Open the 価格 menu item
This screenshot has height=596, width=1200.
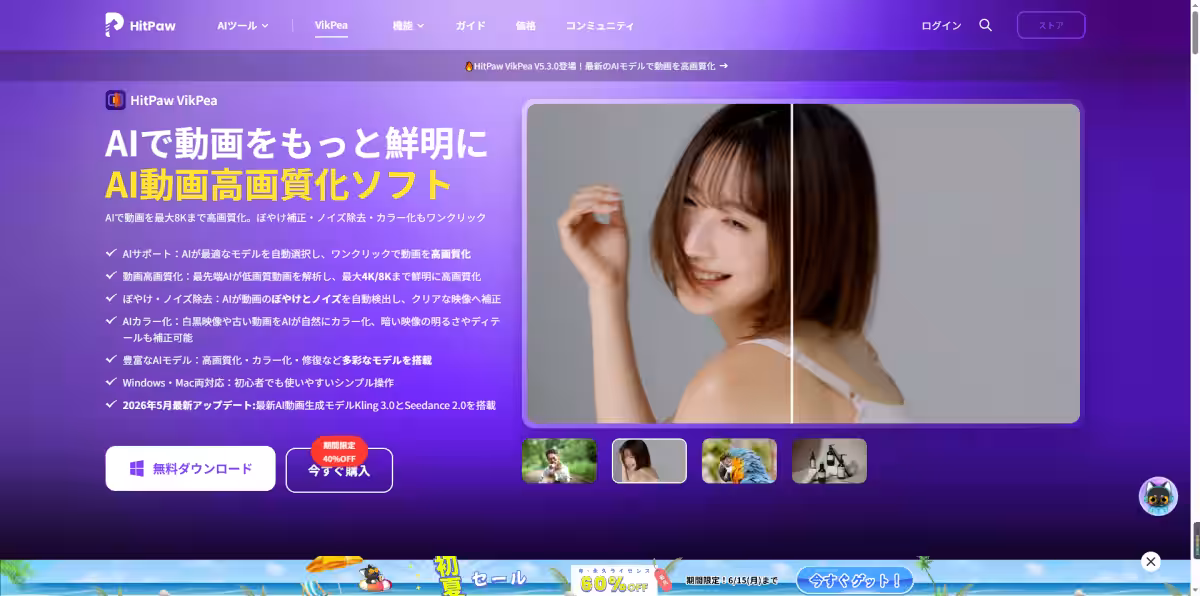tap(525, 25)
